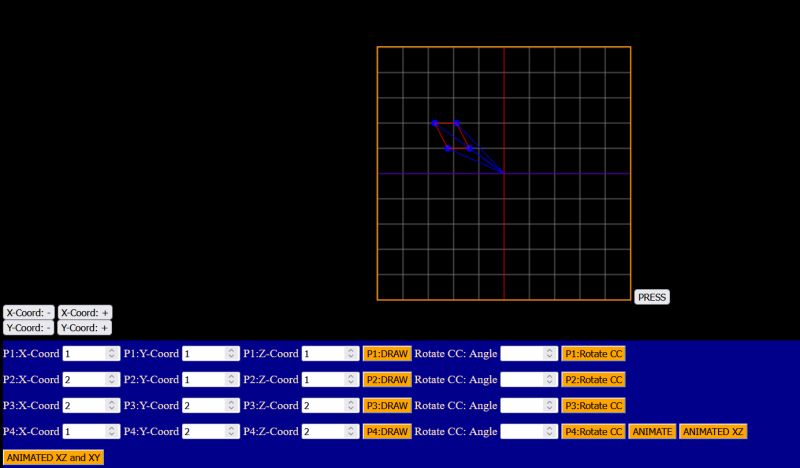800x468 pixels.
Task: Increase X with the X-Coord: + button
Action: point(85,312)
